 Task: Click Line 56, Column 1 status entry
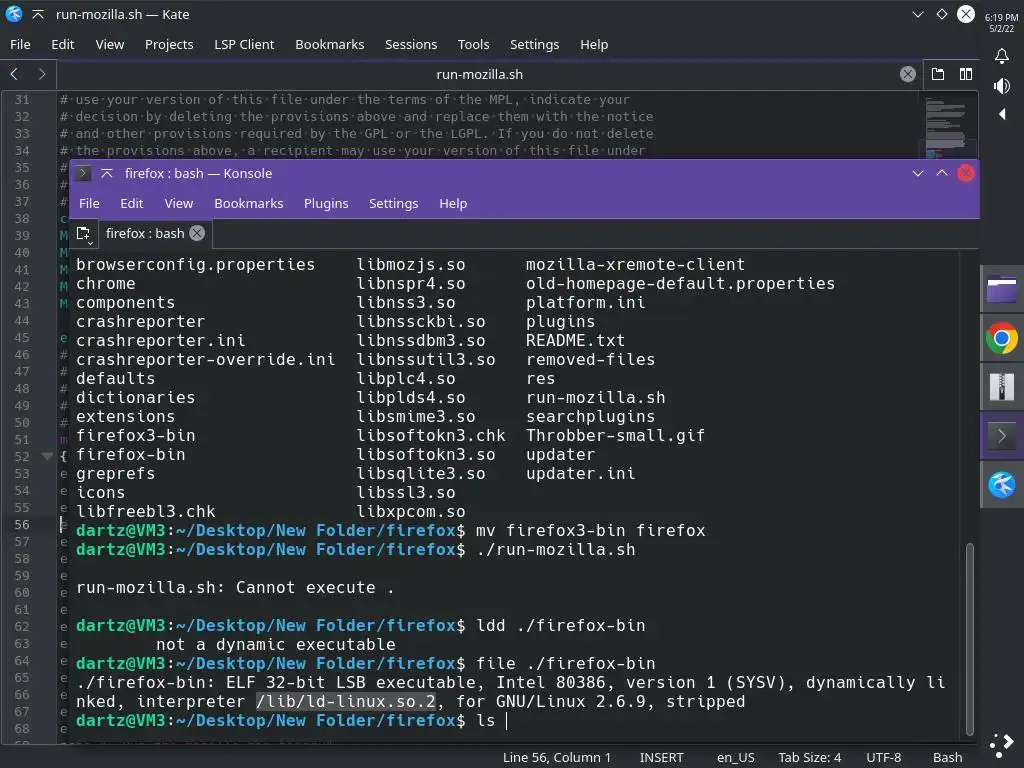point(556,757)
